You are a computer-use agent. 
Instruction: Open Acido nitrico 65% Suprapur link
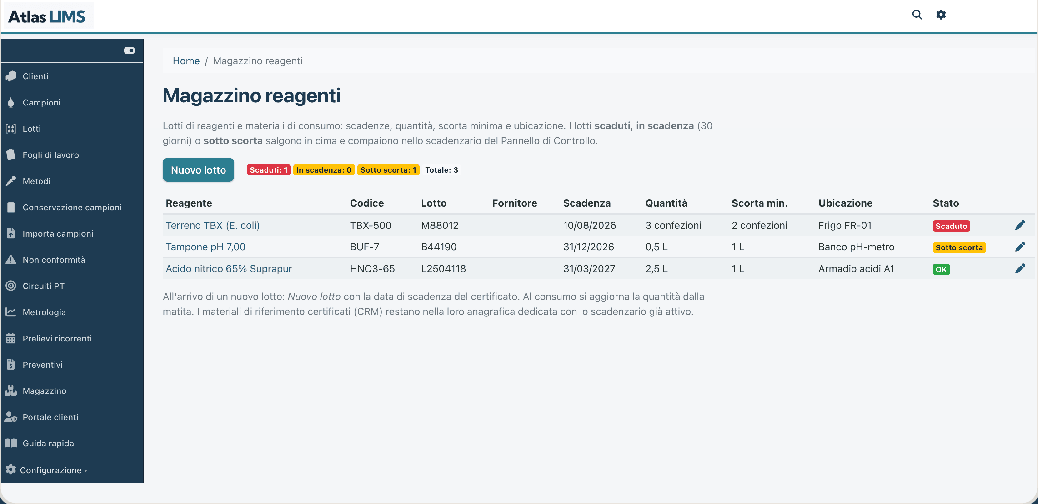pos(228,269)
